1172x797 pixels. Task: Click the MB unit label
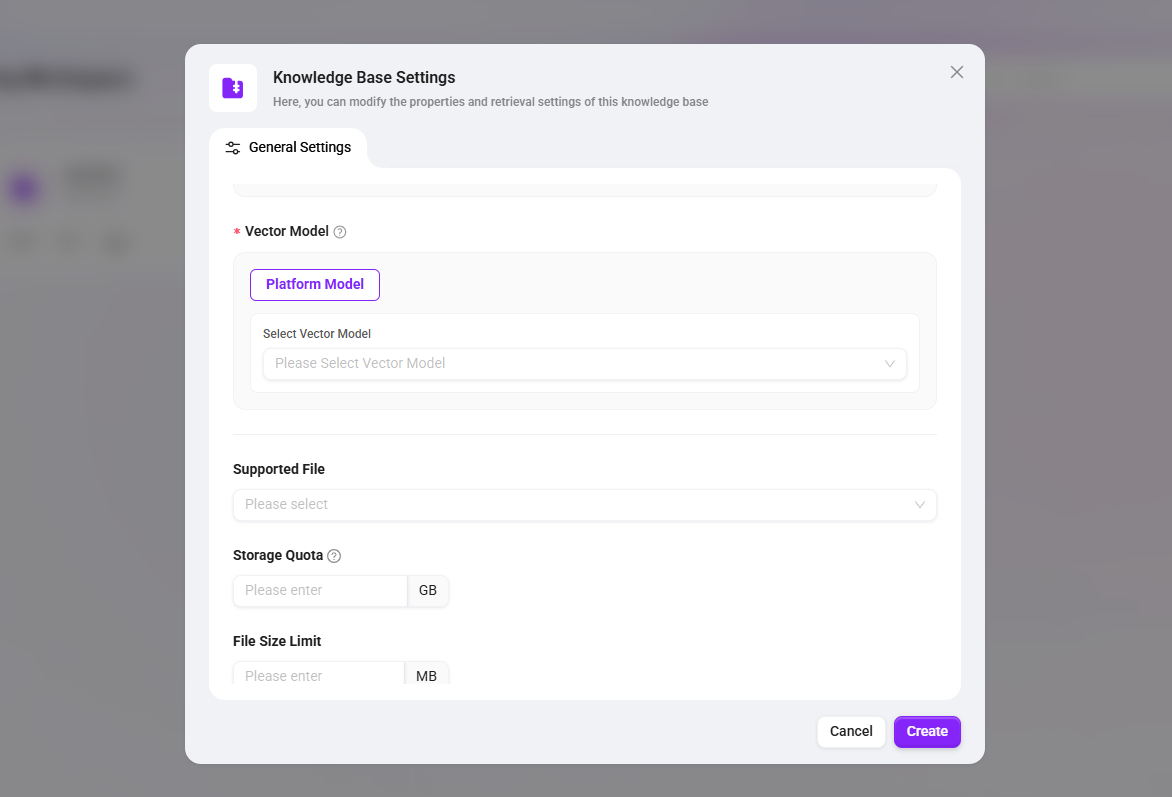pos(426,674)
